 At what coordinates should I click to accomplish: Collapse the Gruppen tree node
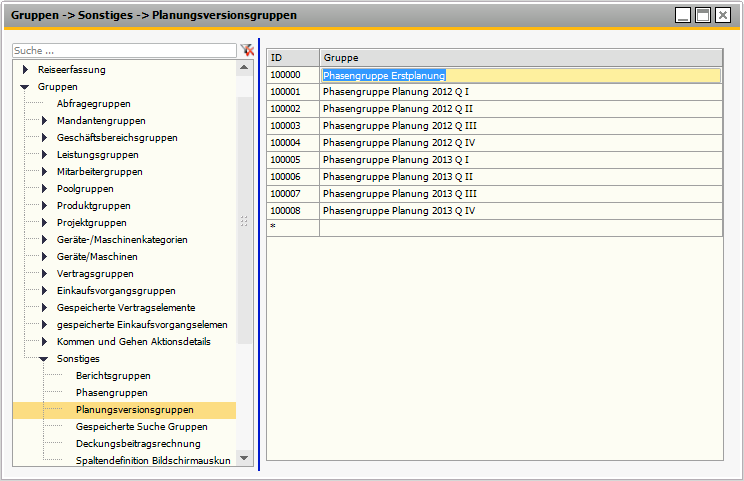click(25, 87)
